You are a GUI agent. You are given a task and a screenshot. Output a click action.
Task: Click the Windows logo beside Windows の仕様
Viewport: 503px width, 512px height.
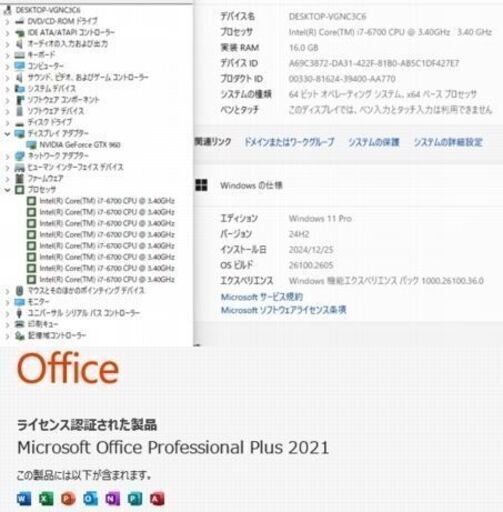pyautogui.click(x=201, y=185)
